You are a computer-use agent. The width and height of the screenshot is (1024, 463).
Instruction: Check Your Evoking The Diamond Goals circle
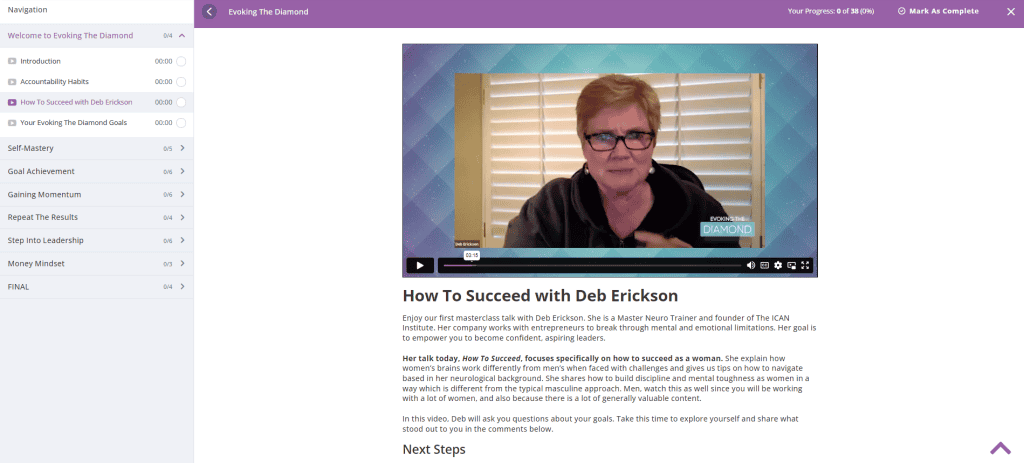tap(181, 123)
